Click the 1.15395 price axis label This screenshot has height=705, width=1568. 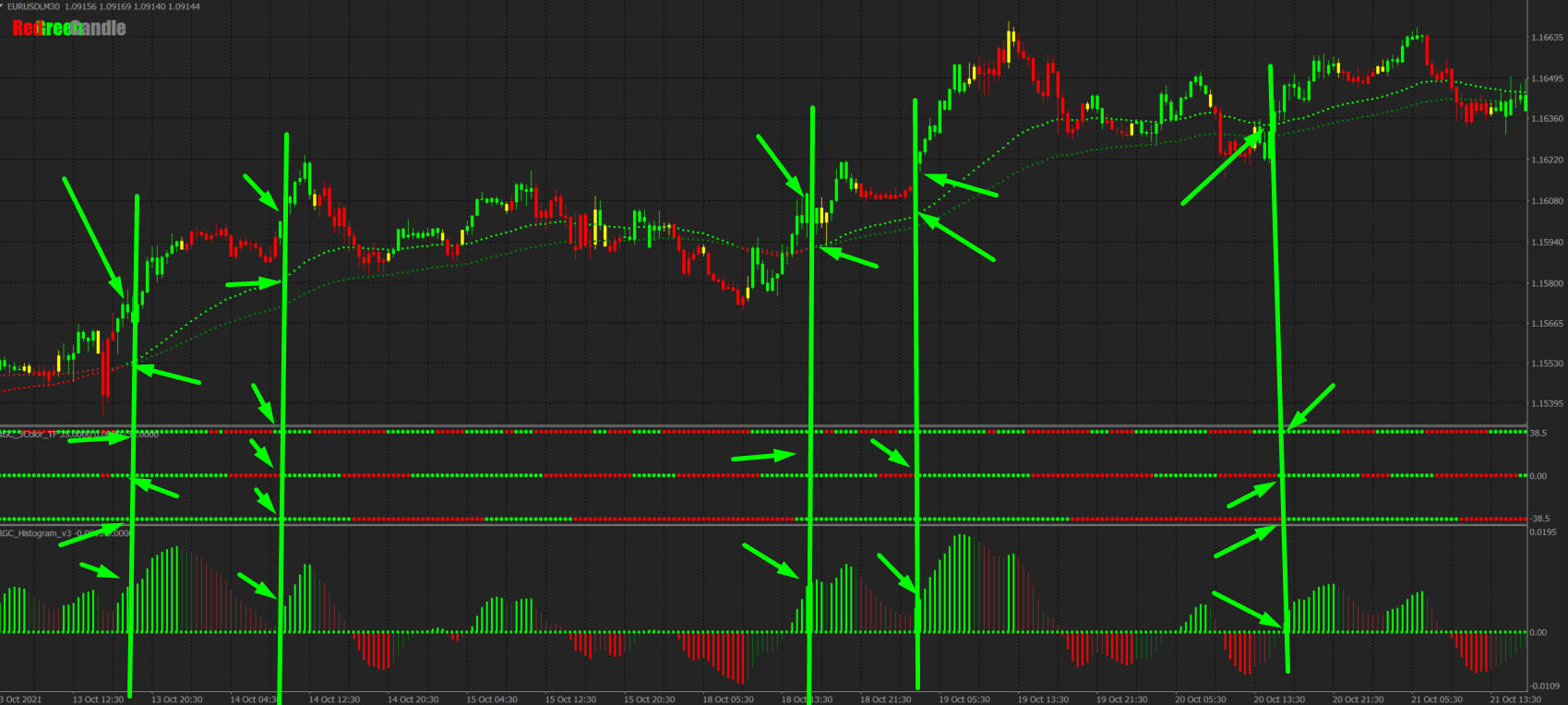click(x=1547, y=404)
